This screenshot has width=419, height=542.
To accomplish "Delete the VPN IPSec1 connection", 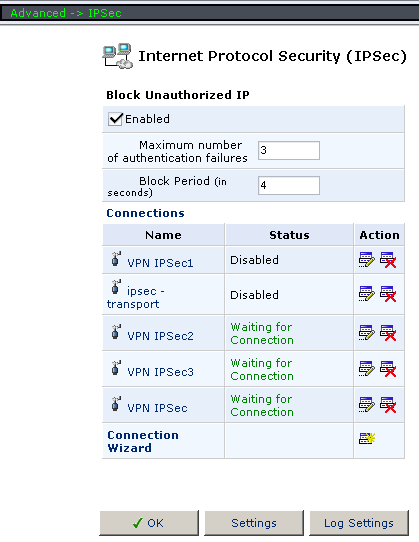I will (x=388, y=260).
